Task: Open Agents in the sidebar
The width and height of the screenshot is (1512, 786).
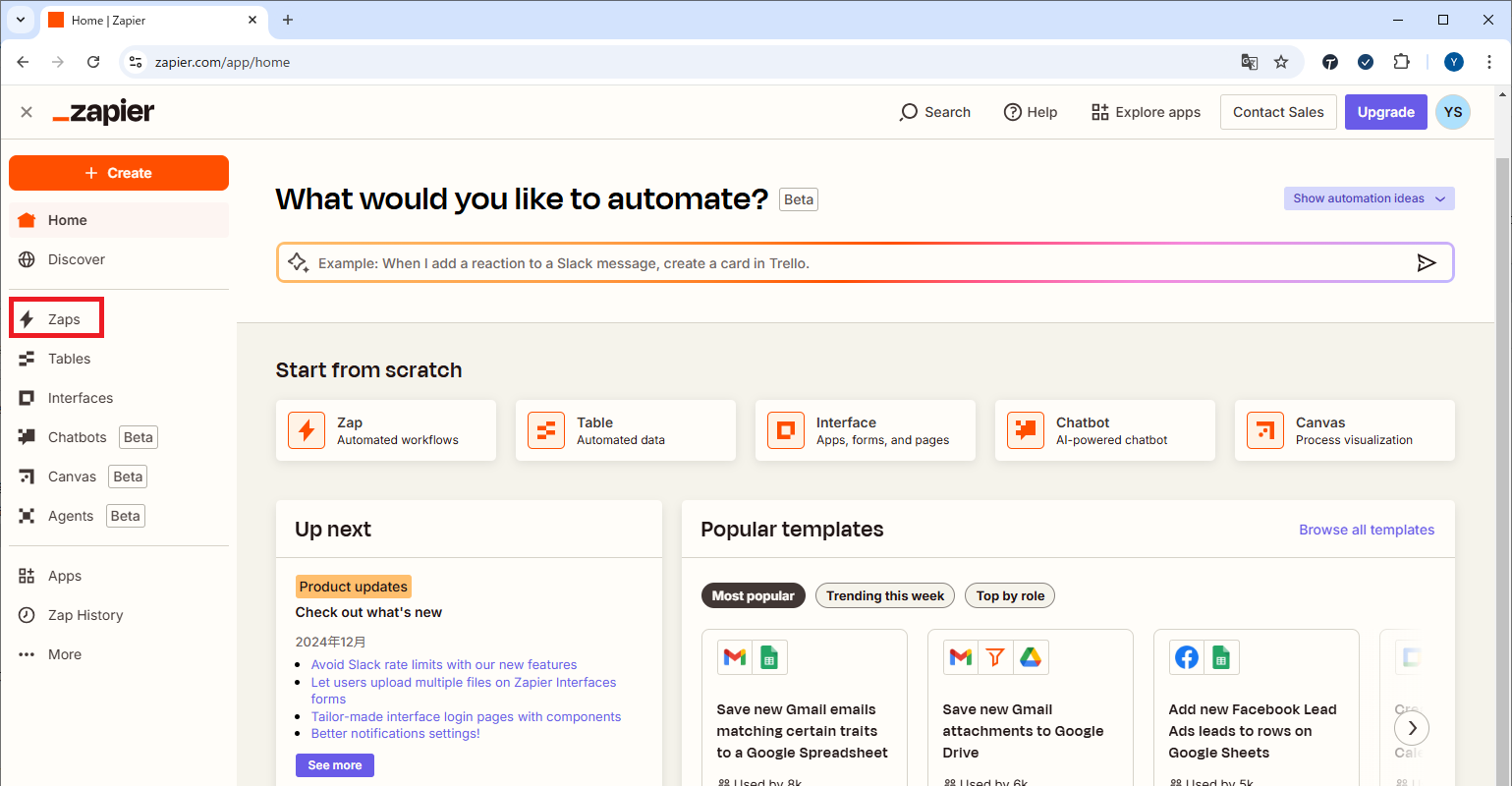Action: point(71,516)
